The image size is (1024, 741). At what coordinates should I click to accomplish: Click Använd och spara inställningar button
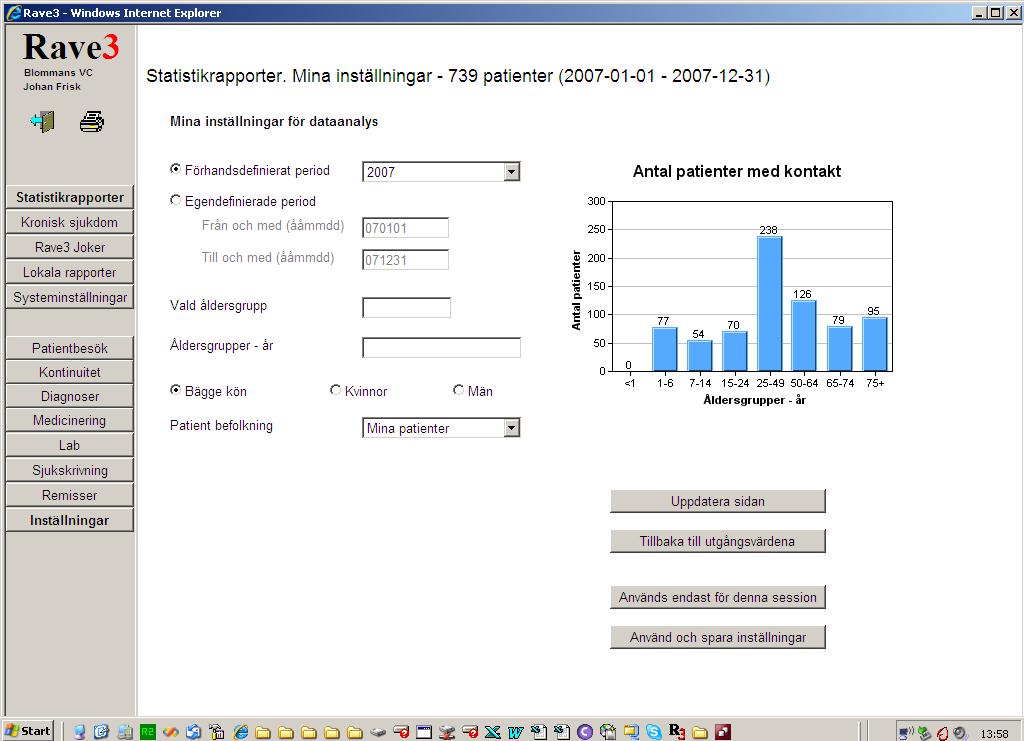click(718, 637)
